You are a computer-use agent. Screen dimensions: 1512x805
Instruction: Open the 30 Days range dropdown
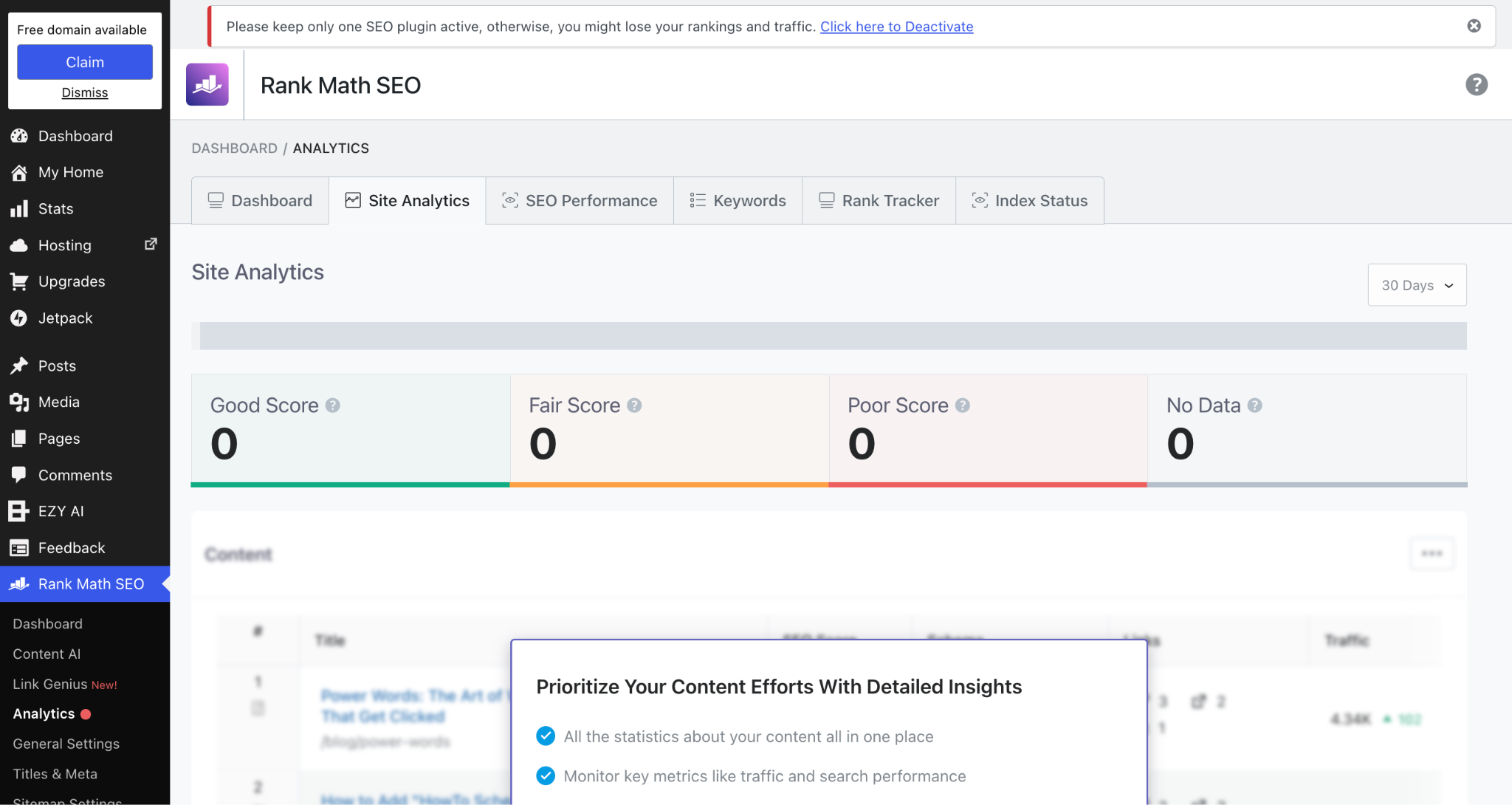(1417, 285)
